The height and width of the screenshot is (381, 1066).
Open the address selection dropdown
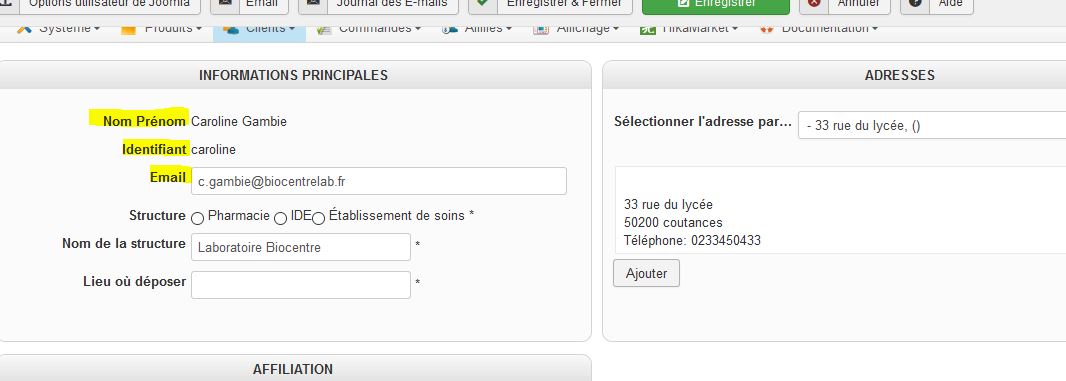932,125
